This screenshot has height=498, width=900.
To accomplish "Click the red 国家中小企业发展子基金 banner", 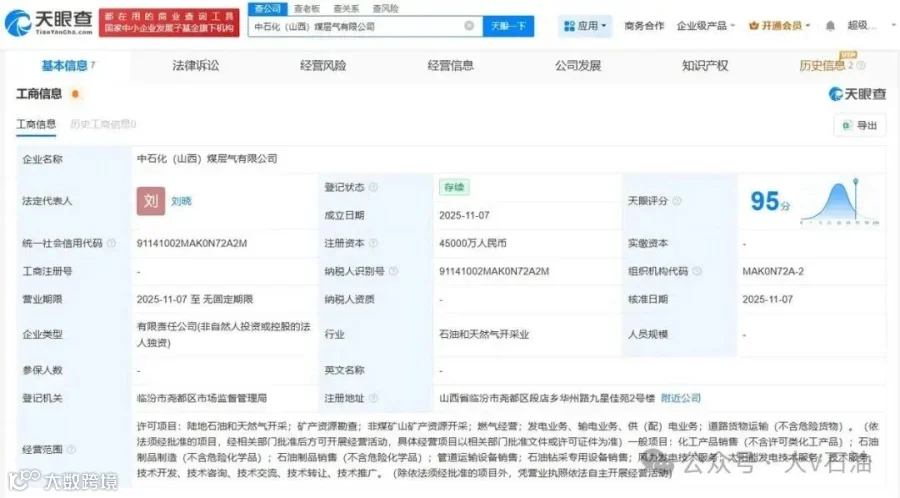I will tap(169, 23).
